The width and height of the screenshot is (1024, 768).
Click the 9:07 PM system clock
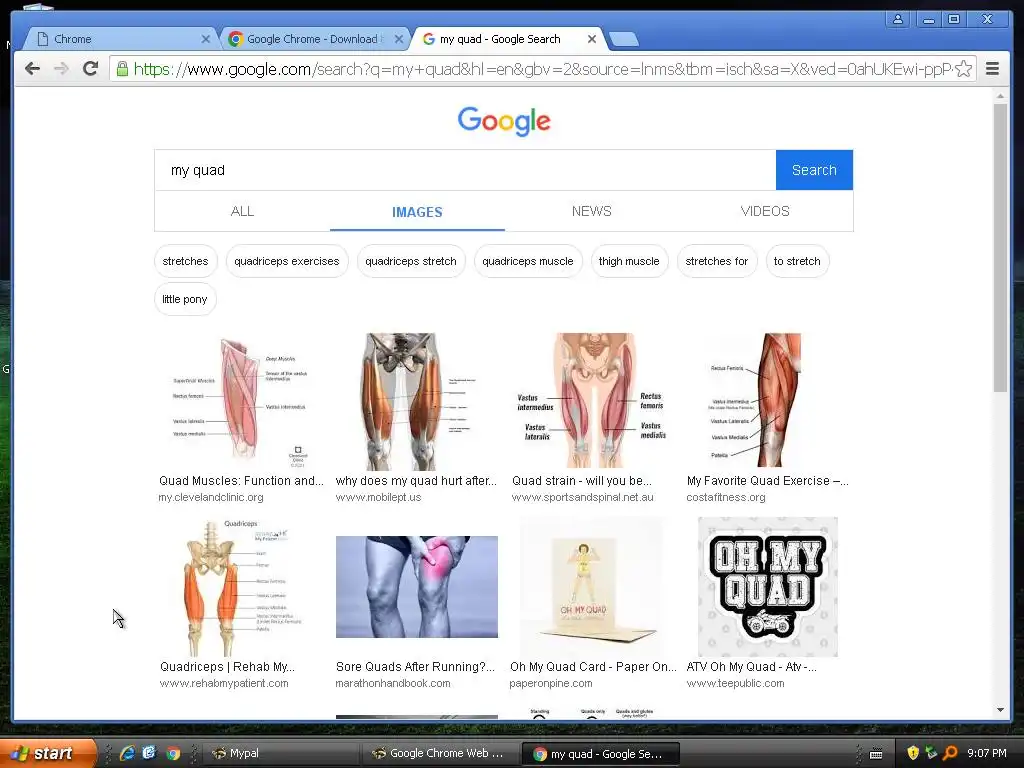point(987,753)
